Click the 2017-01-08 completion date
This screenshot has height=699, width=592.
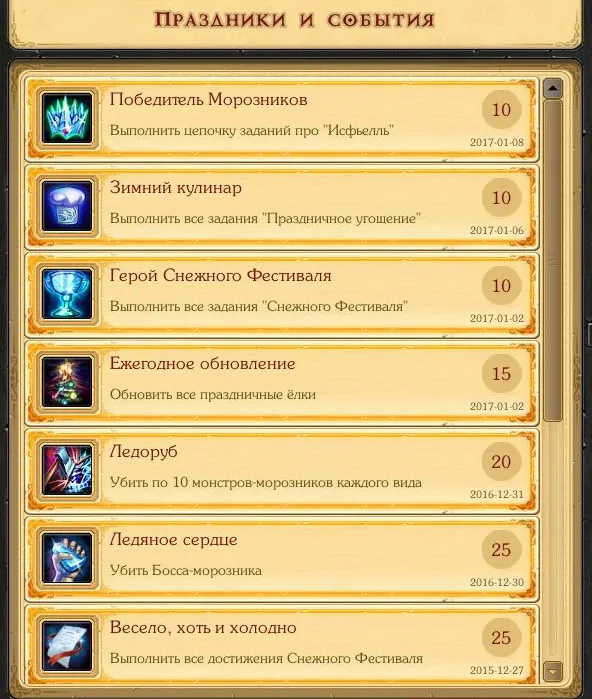[497, 142]
